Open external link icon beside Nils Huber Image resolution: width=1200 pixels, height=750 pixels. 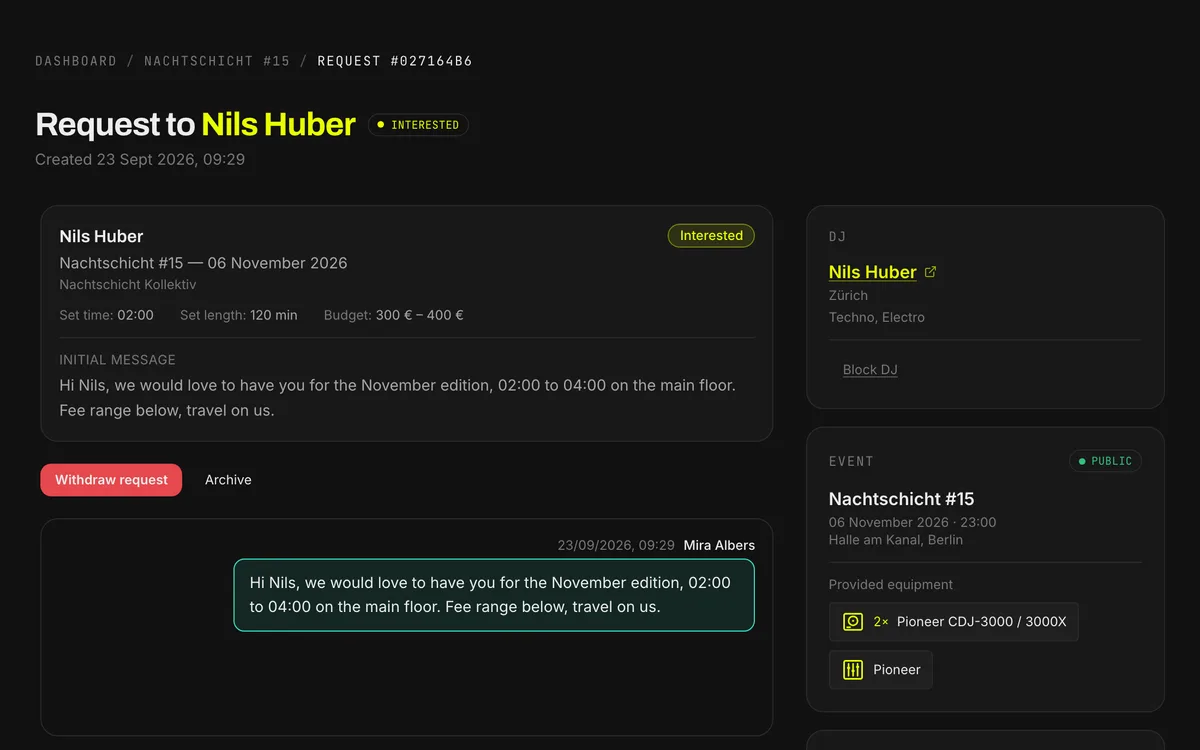(931, 272)
